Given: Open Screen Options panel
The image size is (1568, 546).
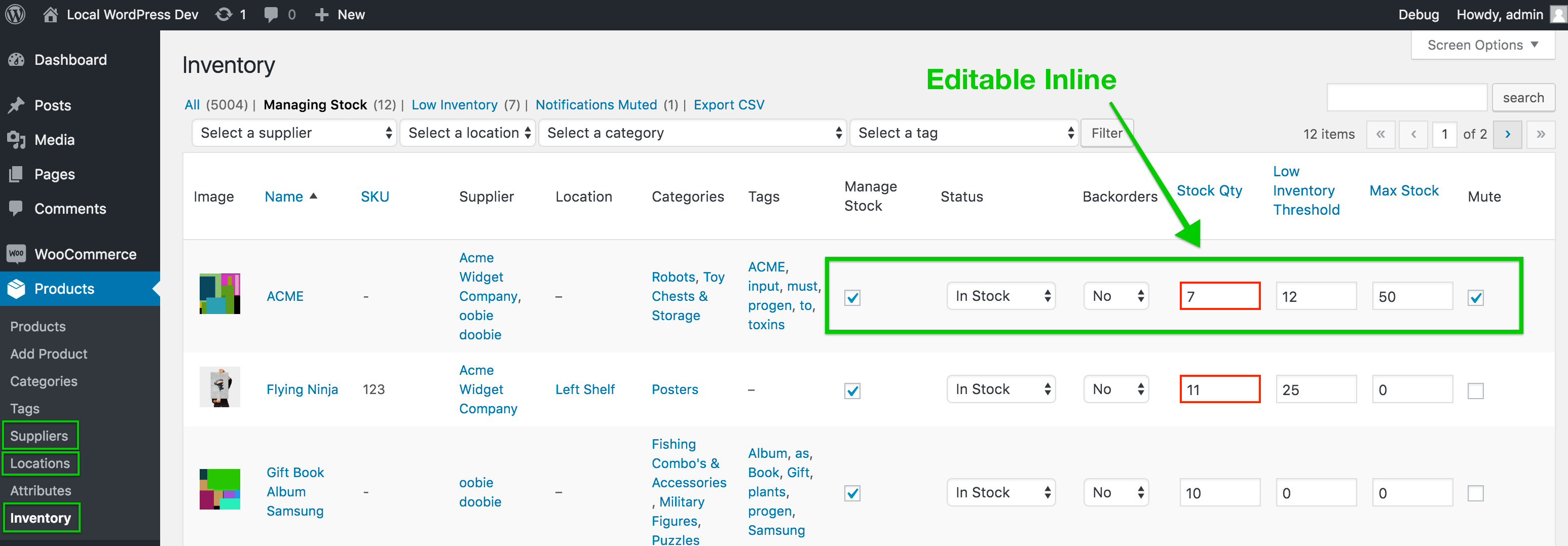Looking at the screenshot, I should pos(1482,45).
